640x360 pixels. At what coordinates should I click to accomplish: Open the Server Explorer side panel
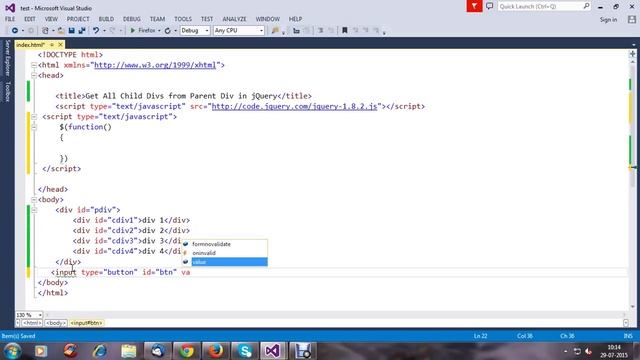[7, 58]
